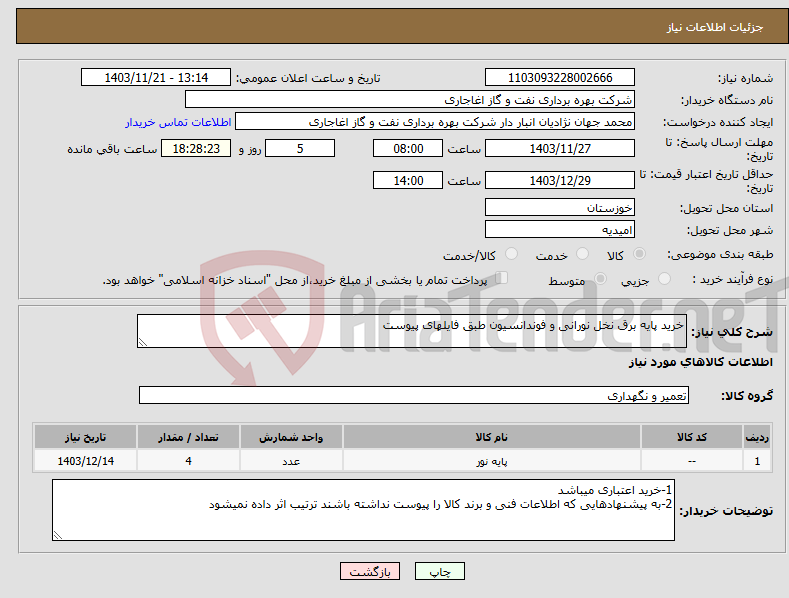The width and height of the screenshot is (789, 598).
Task: Open the اطلاعات تماس خریدار link
Action: coord(178,122)
